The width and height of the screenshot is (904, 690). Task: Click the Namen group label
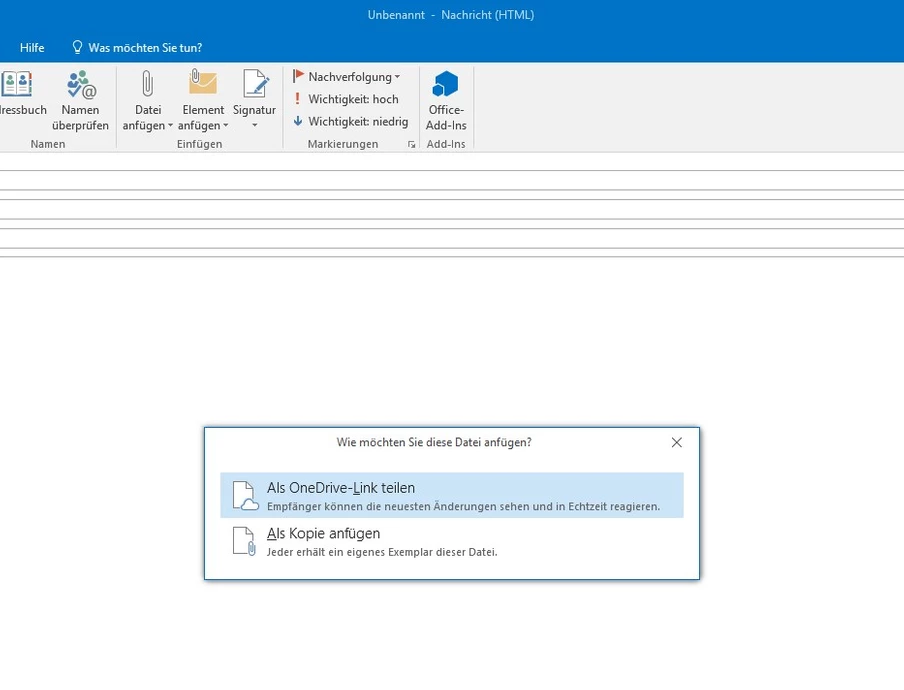tap(48, 144)
